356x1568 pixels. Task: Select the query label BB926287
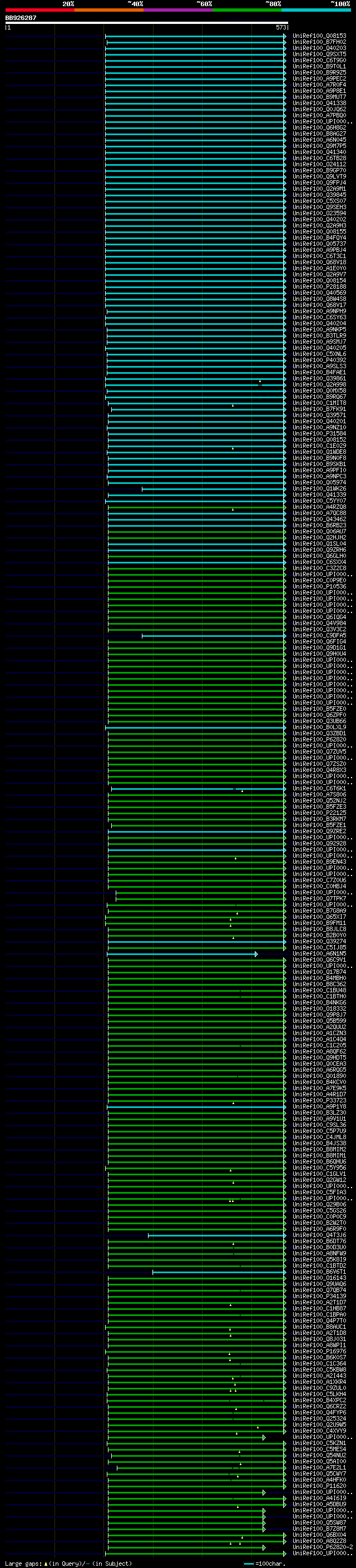point(21,18)
